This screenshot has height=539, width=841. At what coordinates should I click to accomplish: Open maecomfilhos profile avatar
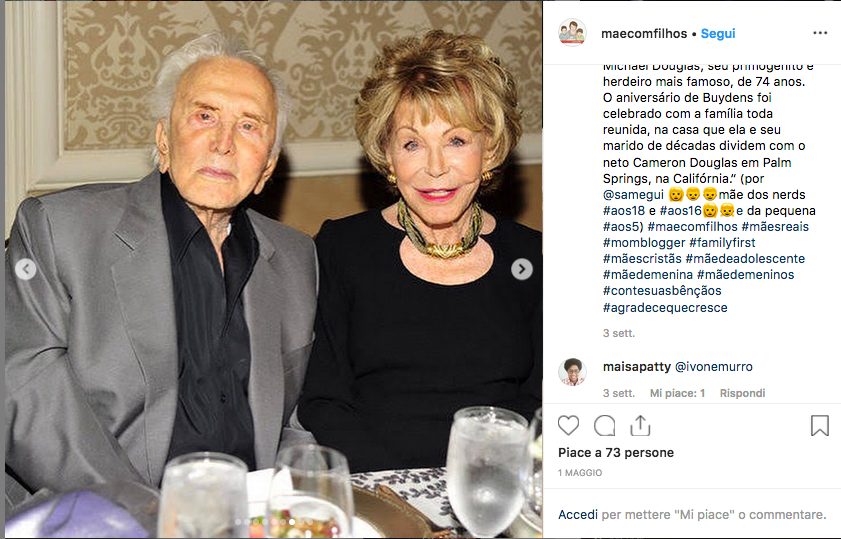pos(572,33)
